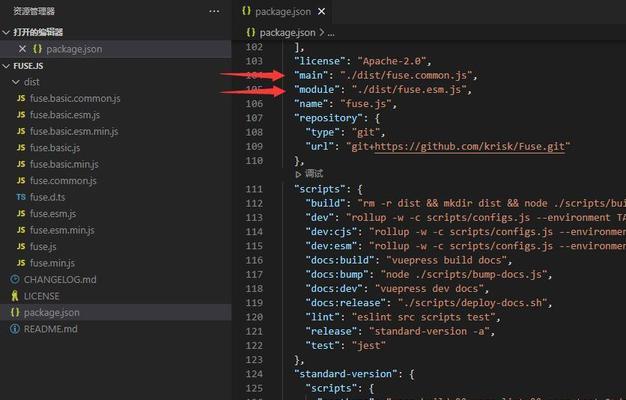Open fuse.js file in dist
The height and width of the screenshot is (400, 626).
point(43,246)
